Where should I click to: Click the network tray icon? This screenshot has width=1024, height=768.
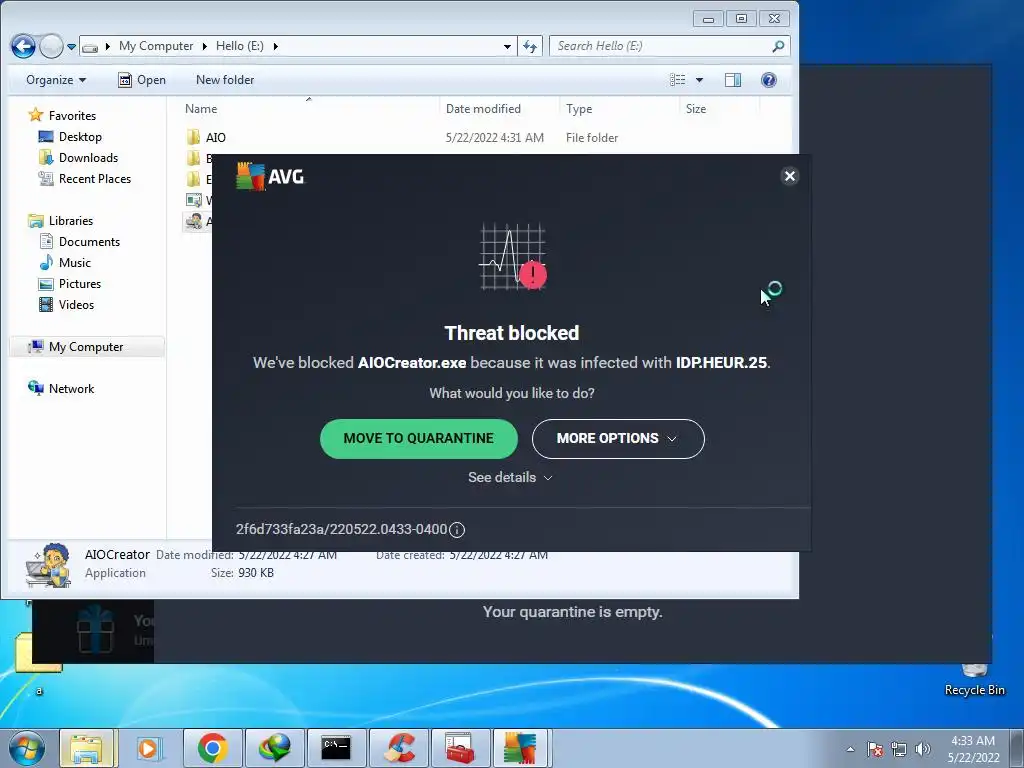coord(899,749)
